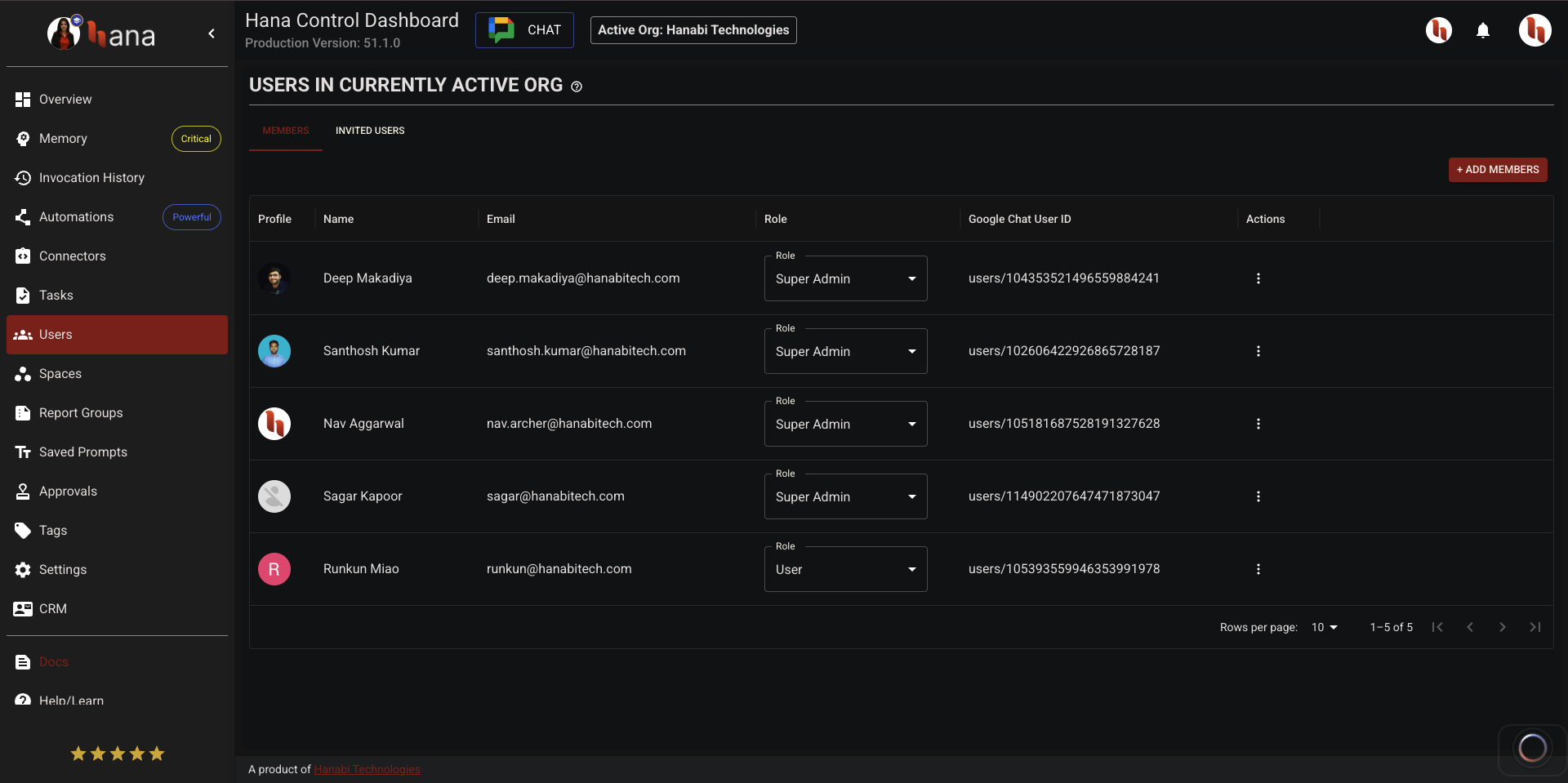
Task: Click the Google Chat User ID header
Action: pyautogui.click(x=1019, y=219)
